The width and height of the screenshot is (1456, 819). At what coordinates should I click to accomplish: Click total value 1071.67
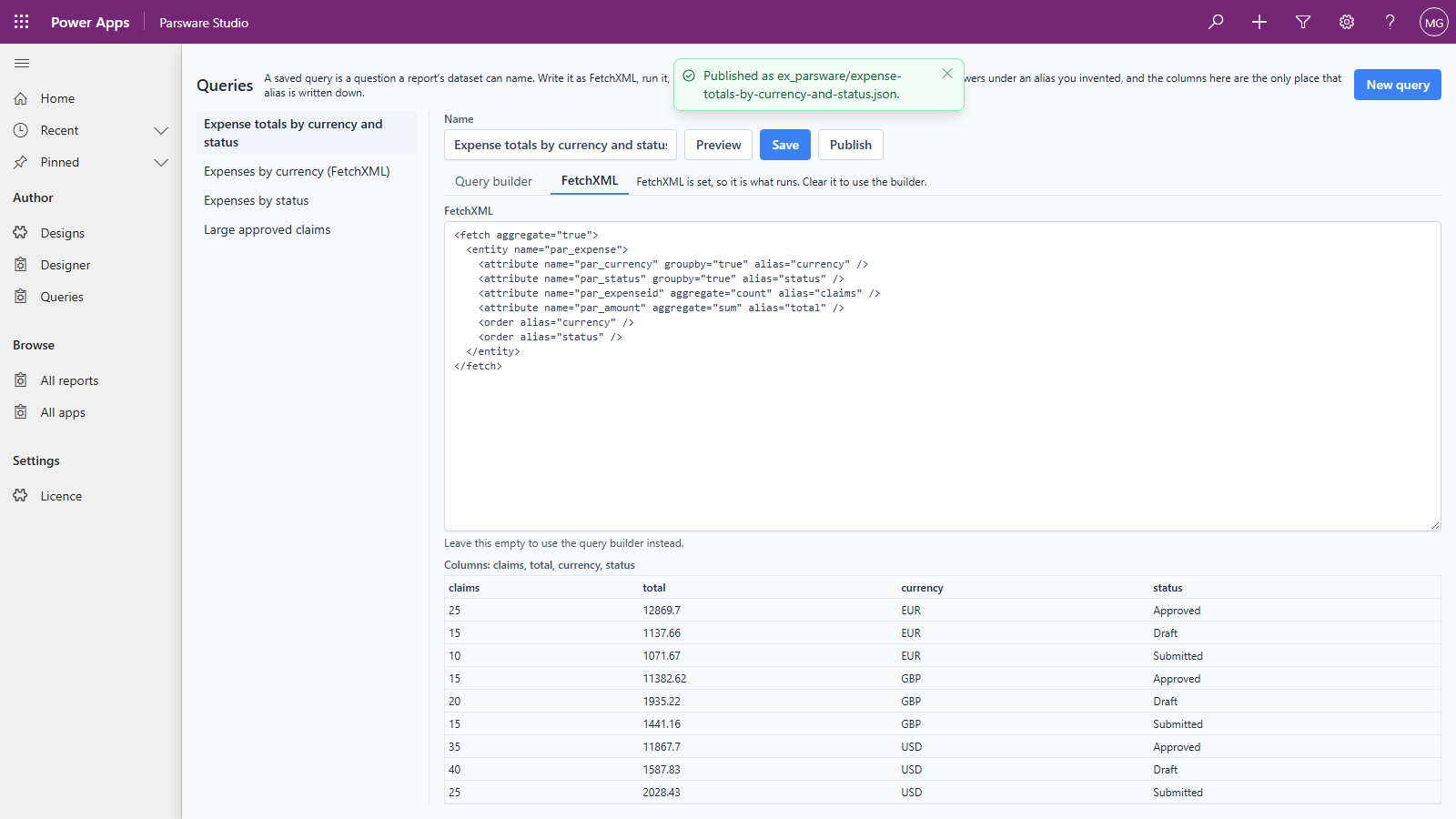pyautogui.click(x=662, y=656)
